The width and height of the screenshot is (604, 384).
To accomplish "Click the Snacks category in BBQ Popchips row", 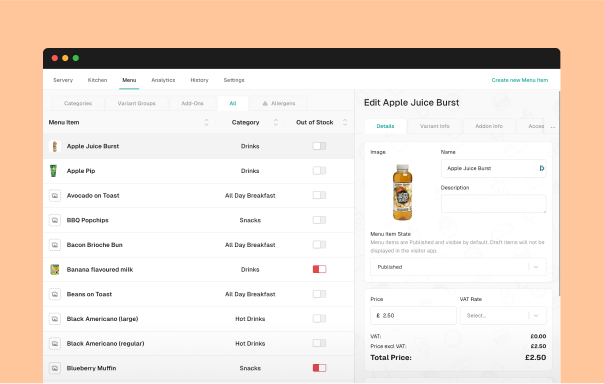I will pyautogui.click(x=250, y=220).
